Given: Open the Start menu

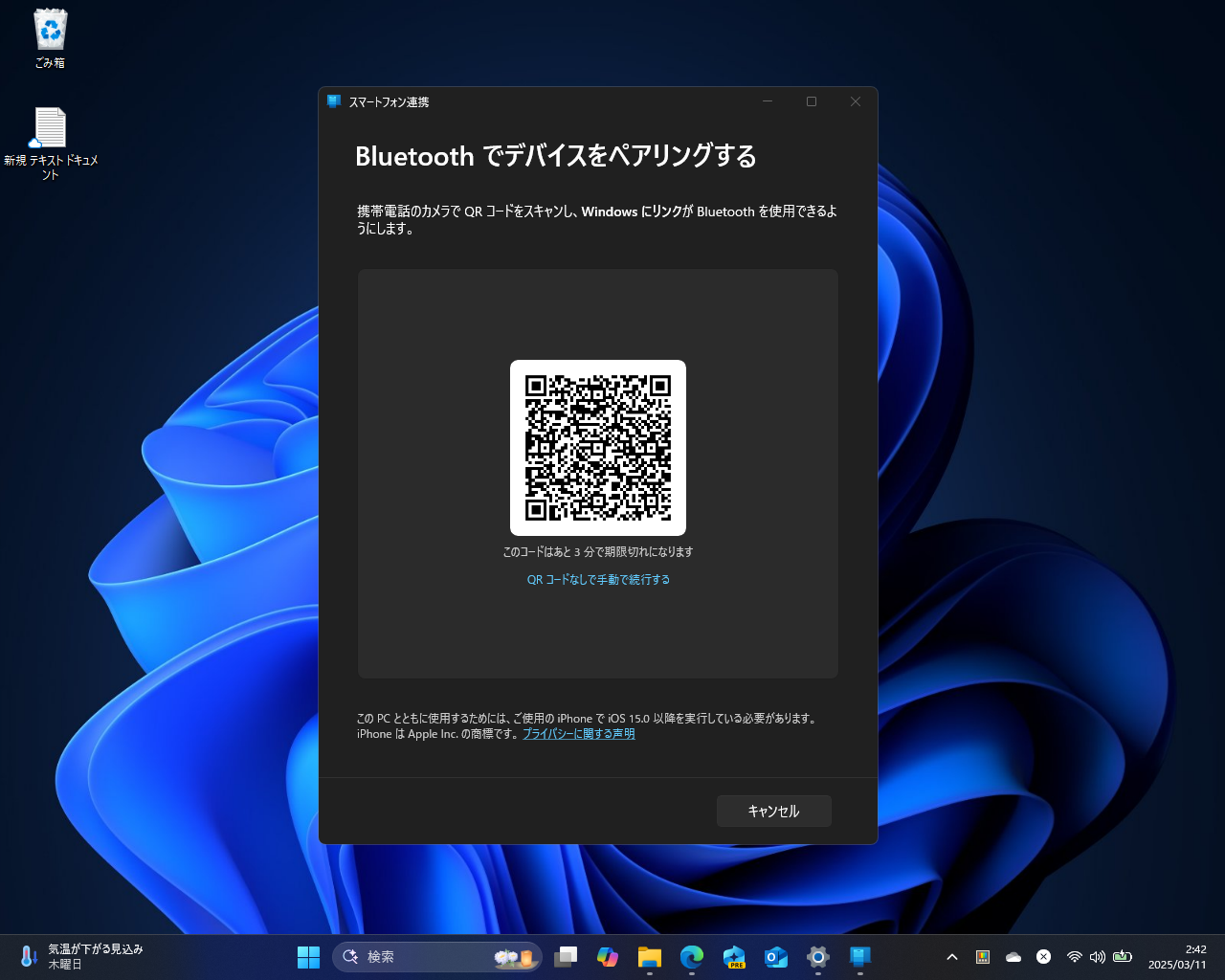Looking at the screenshot, I should 308,956.
